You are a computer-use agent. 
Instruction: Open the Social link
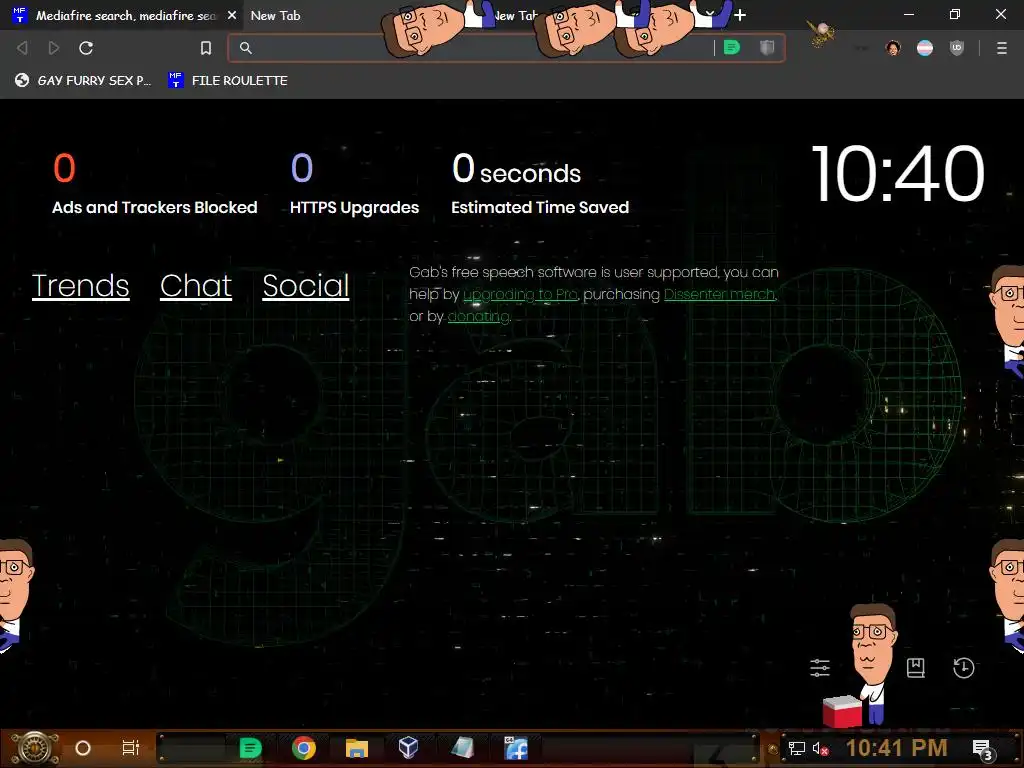click(x=306, y=285)
